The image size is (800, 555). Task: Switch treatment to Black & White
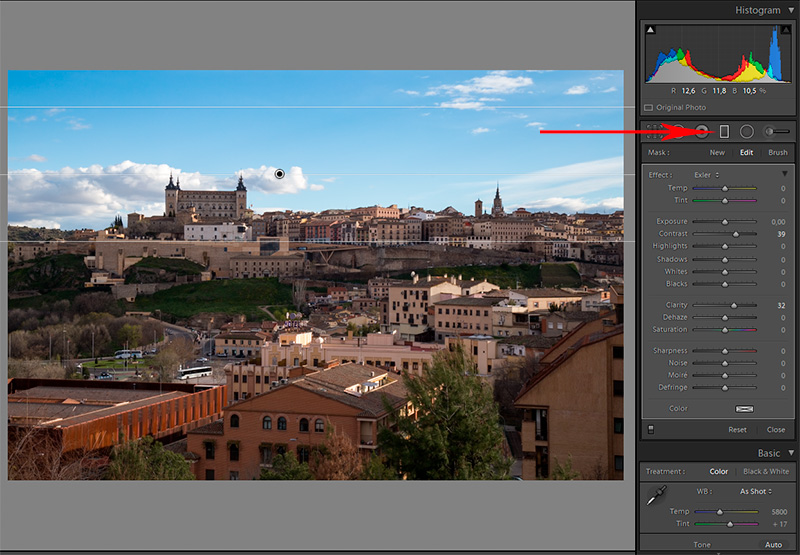click(765, 471)
